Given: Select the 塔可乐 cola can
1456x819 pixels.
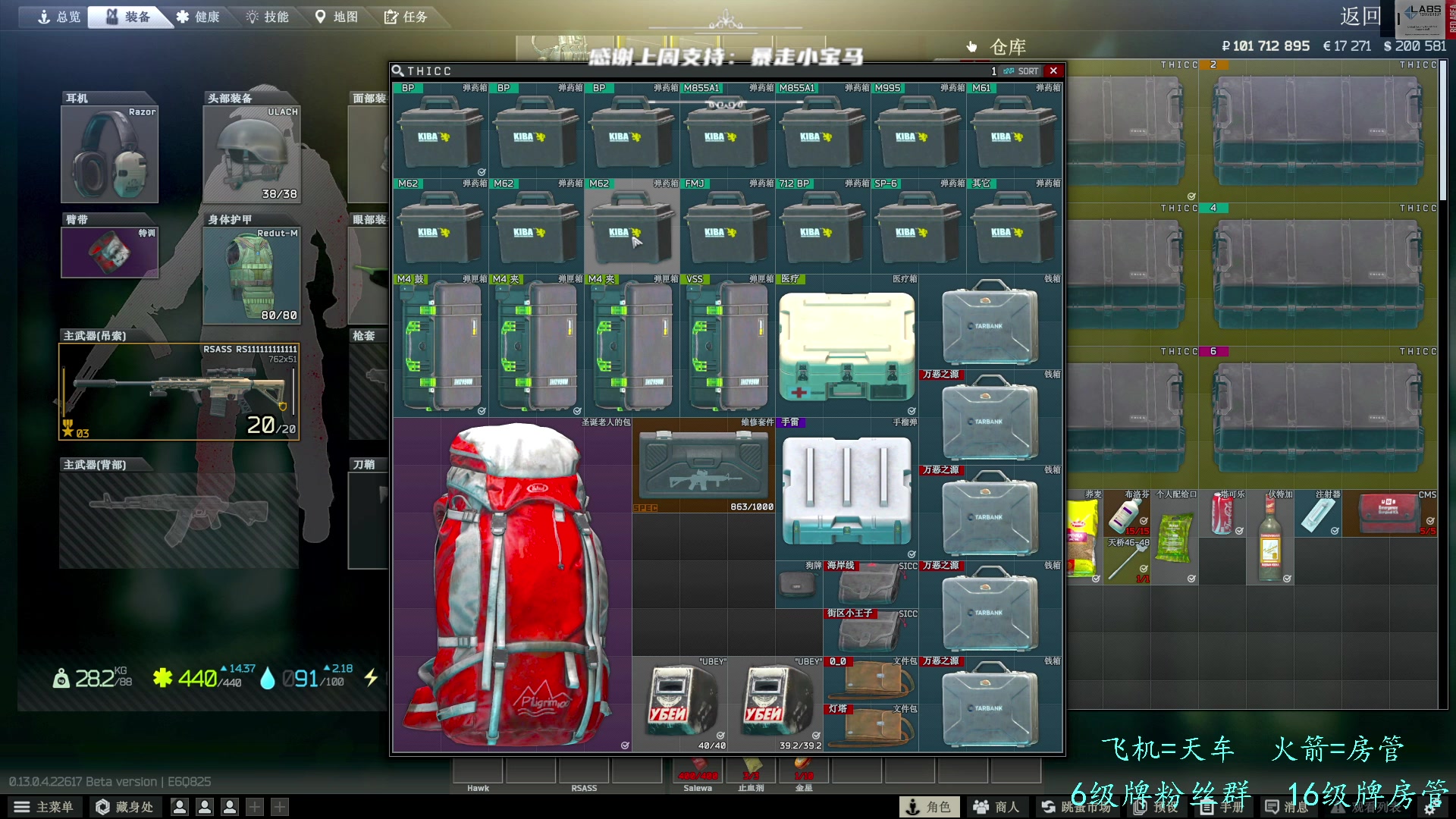Looking at the screenshot, I should (x=1223, y=513).
